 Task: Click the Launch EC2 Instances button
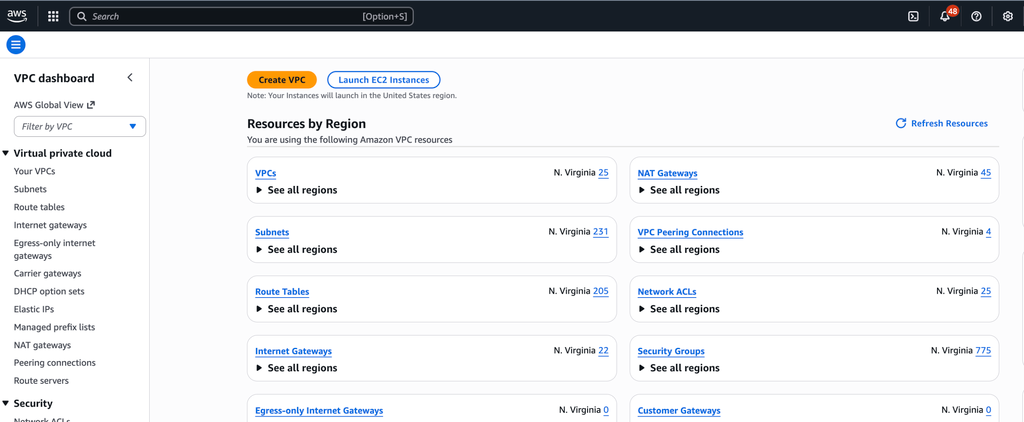click(384, 80)
